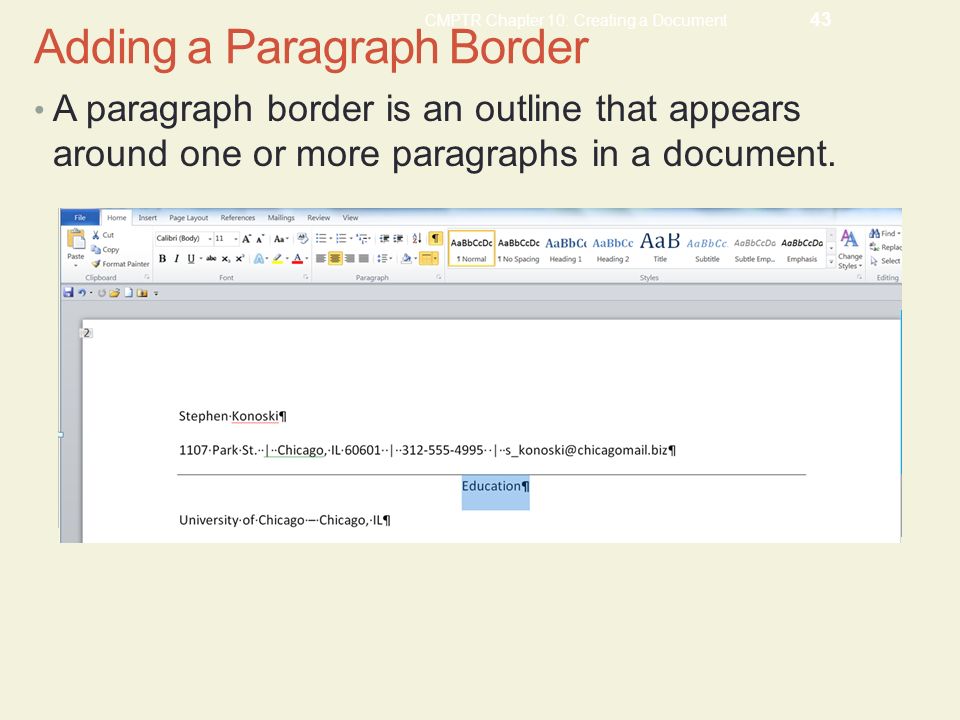Apply the Heading 2 style
The height and width of the screenshot is (720, 960).
point(613,249)
